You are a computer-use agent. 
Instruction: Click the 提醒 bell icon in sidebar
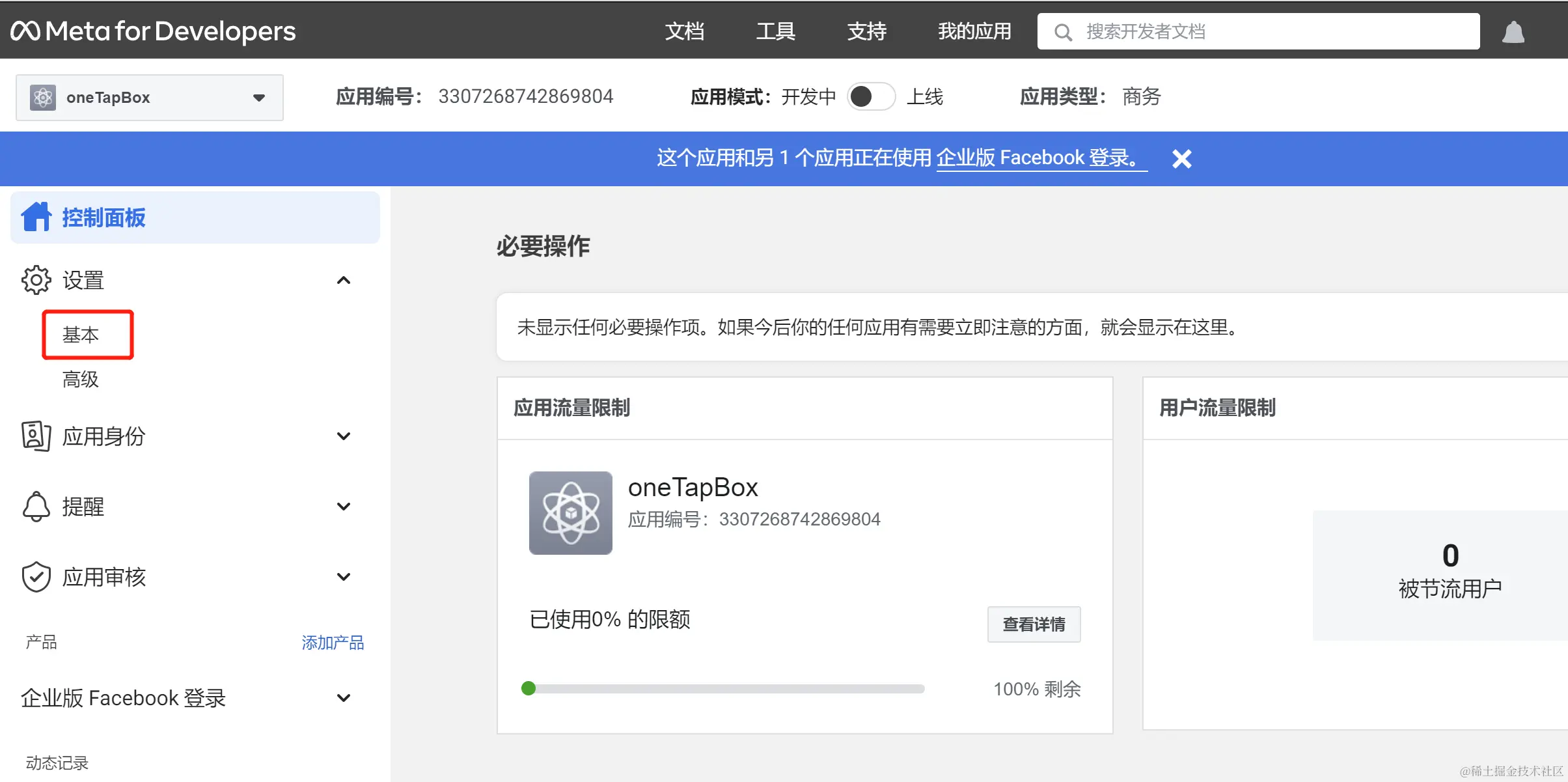[x=36, y=506]
